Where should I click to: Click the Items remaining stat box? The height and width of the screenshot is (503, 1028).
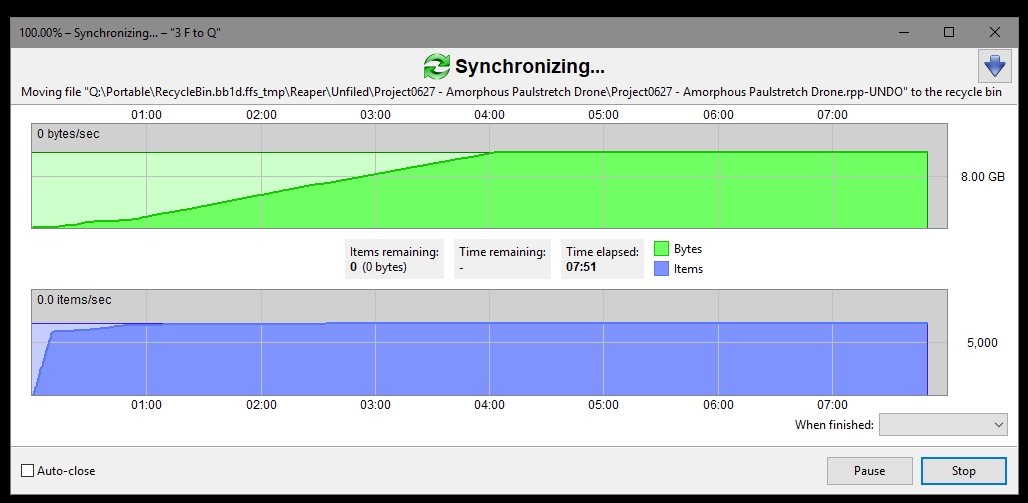click(x=394, y=259)
